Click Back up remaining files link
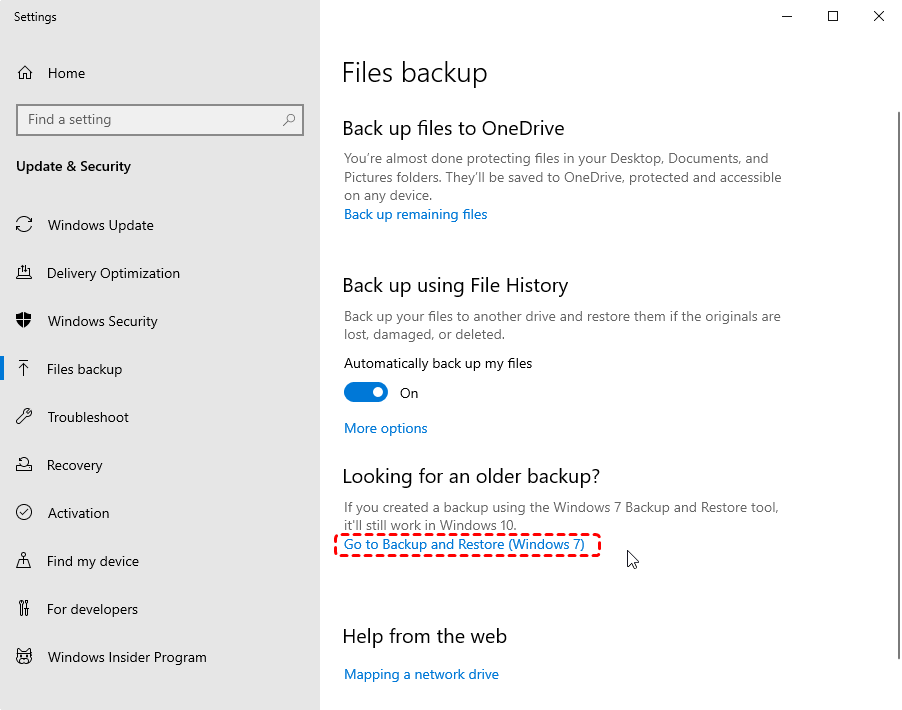The height and width of the screenshot is (710, 902). coord(415,215)
